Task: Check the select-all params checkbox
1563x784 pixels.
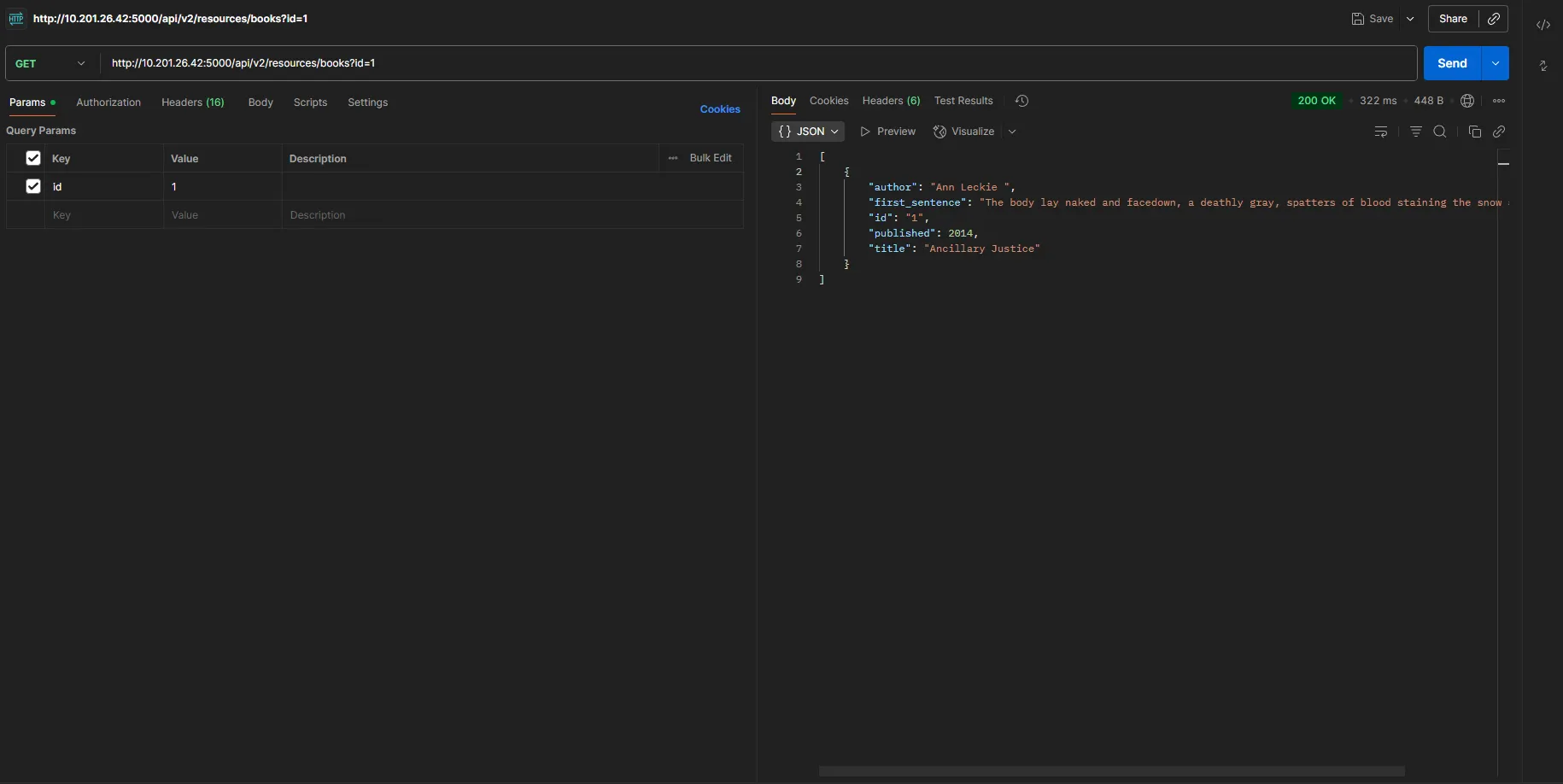Action: click(32, 159)
